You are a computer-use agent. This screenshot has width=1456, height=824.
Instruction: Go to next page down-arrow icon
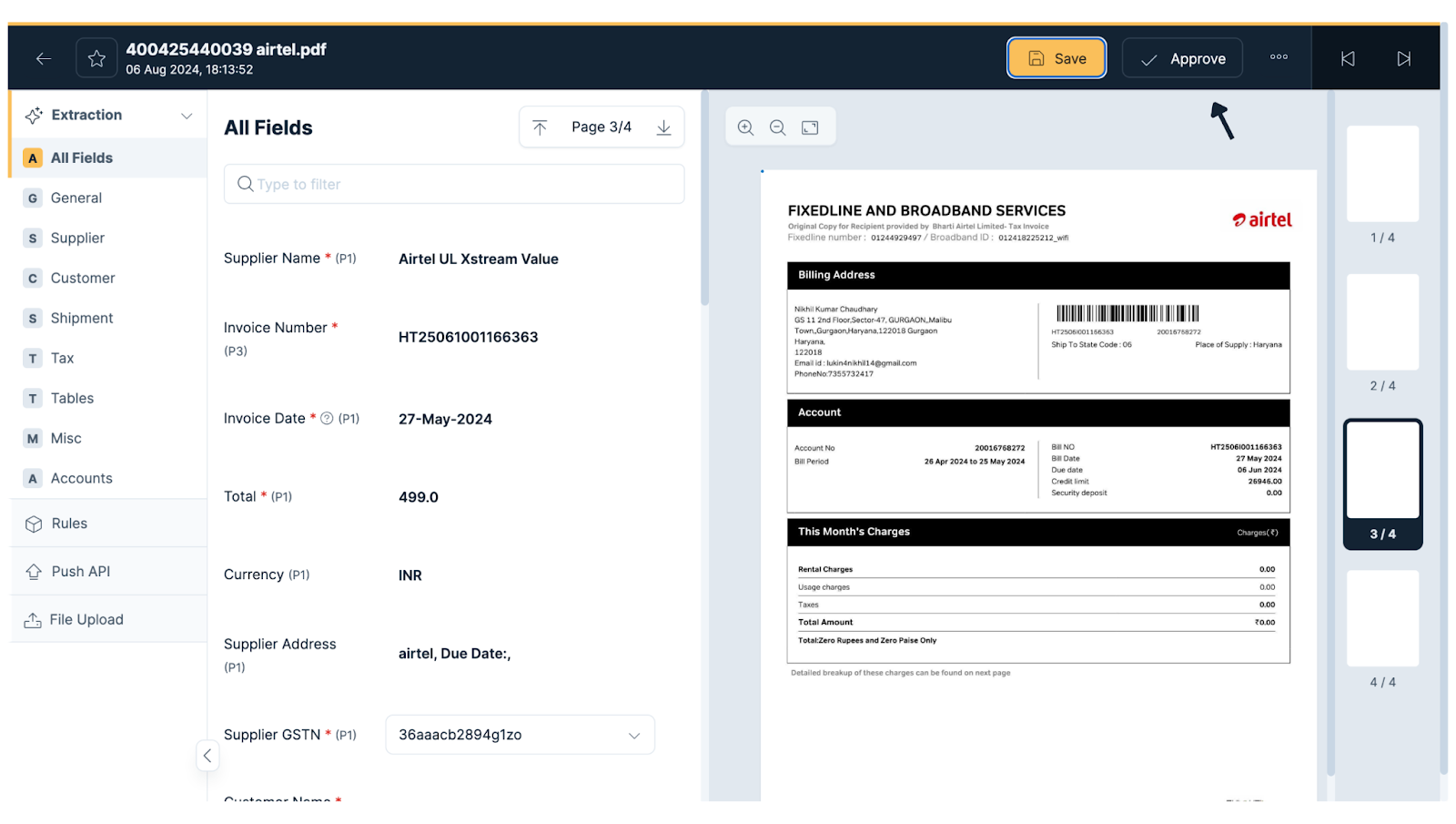pyautogui.click(x=664, y=127)
